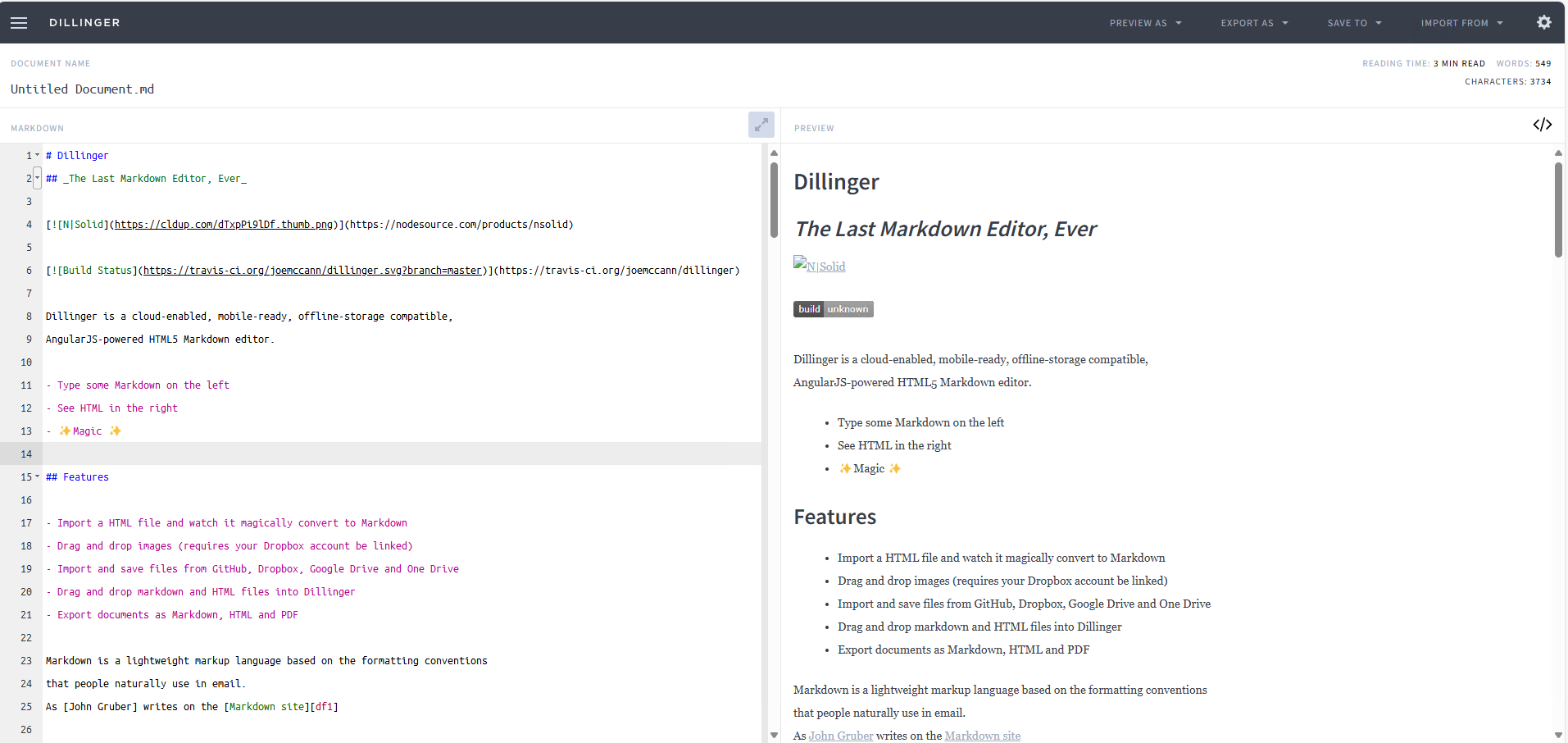Click the 'Export documents as Markdown' editor line
This screenshot has height=743, width=1568.
pyautogui.click(x=172, y=614)
